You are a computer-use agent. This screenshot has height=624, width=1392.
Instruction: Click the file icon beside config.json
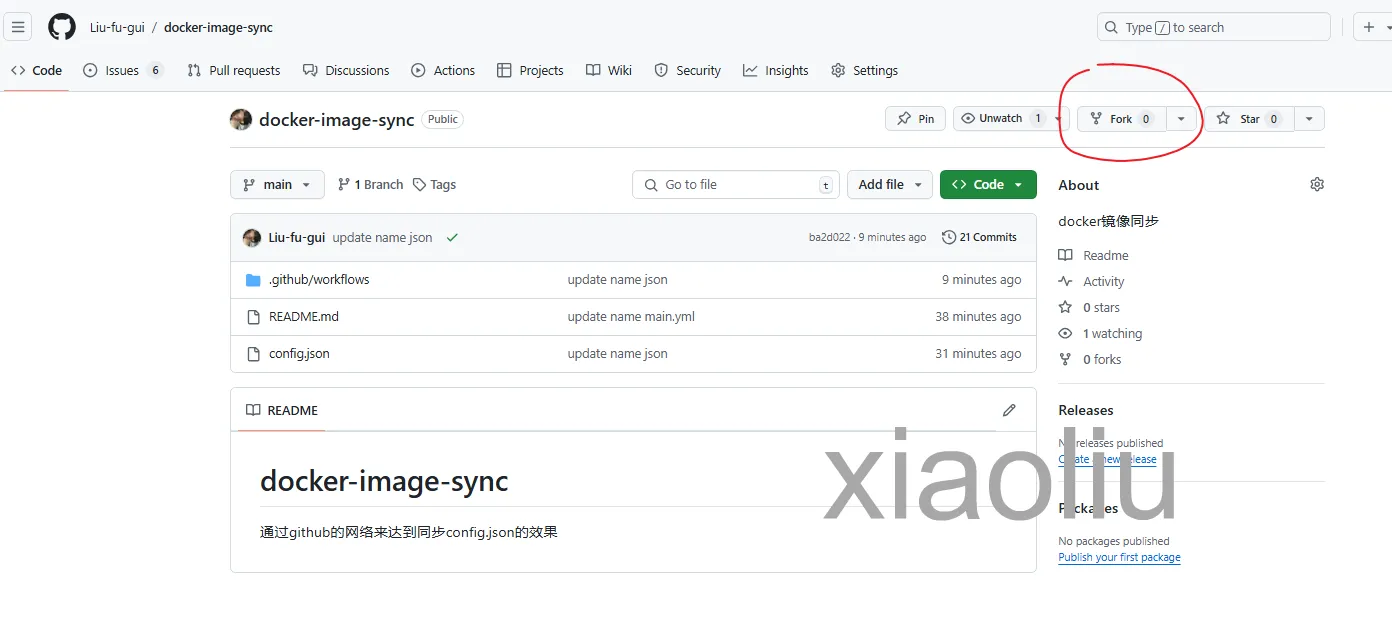tap(253, 354)
